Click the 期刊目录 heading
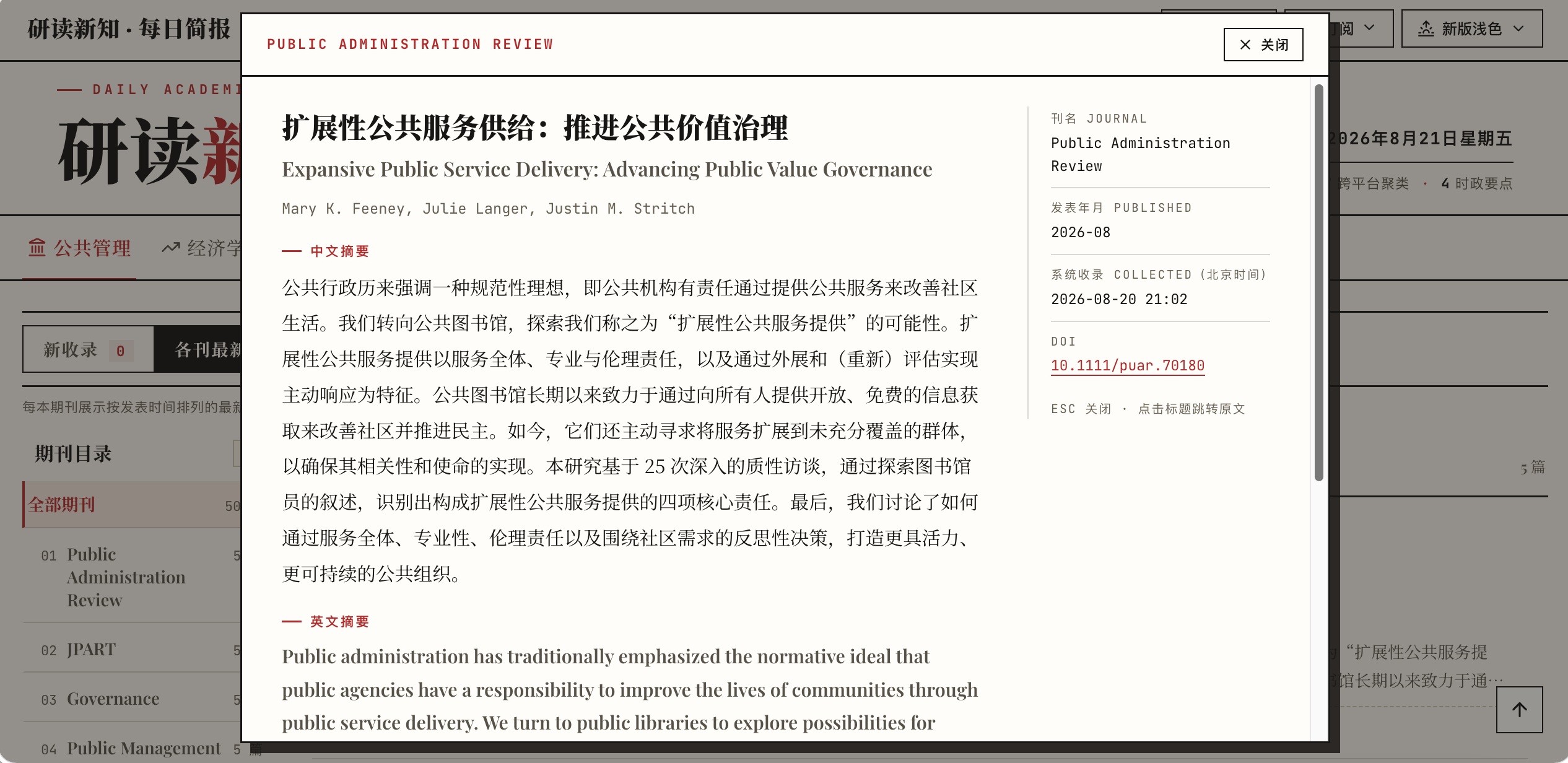 pos(73,453)
